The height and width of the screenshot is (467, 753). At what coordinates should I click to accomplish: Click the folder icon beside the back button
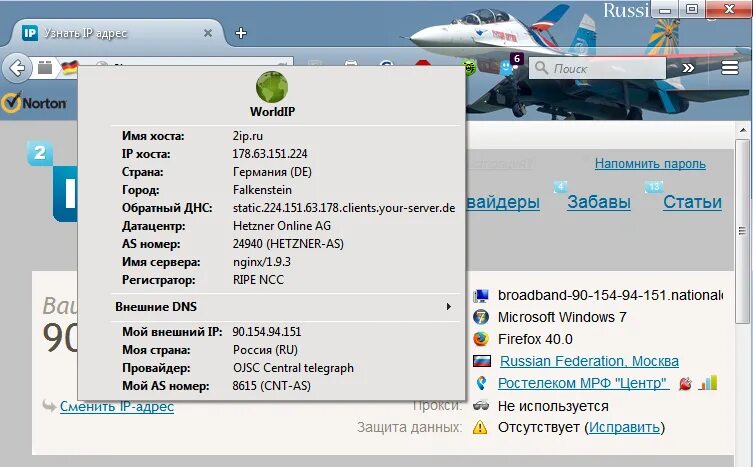click(x=45, y=68)
